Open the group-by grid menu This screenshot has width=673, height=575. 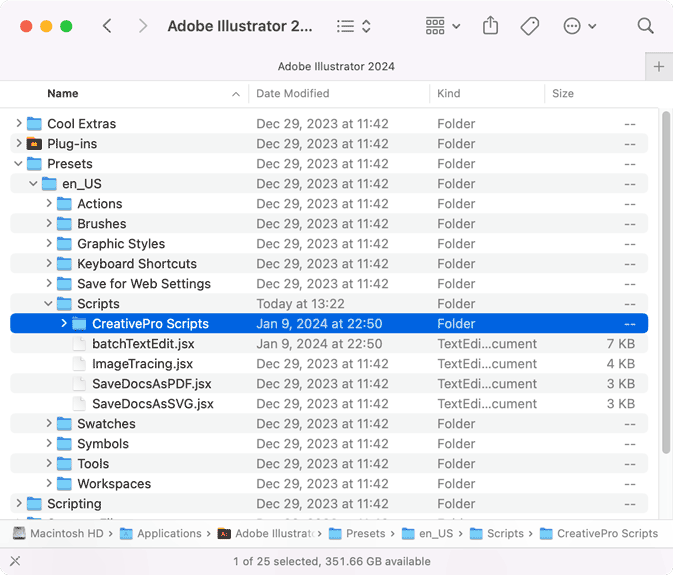point(443,26)
